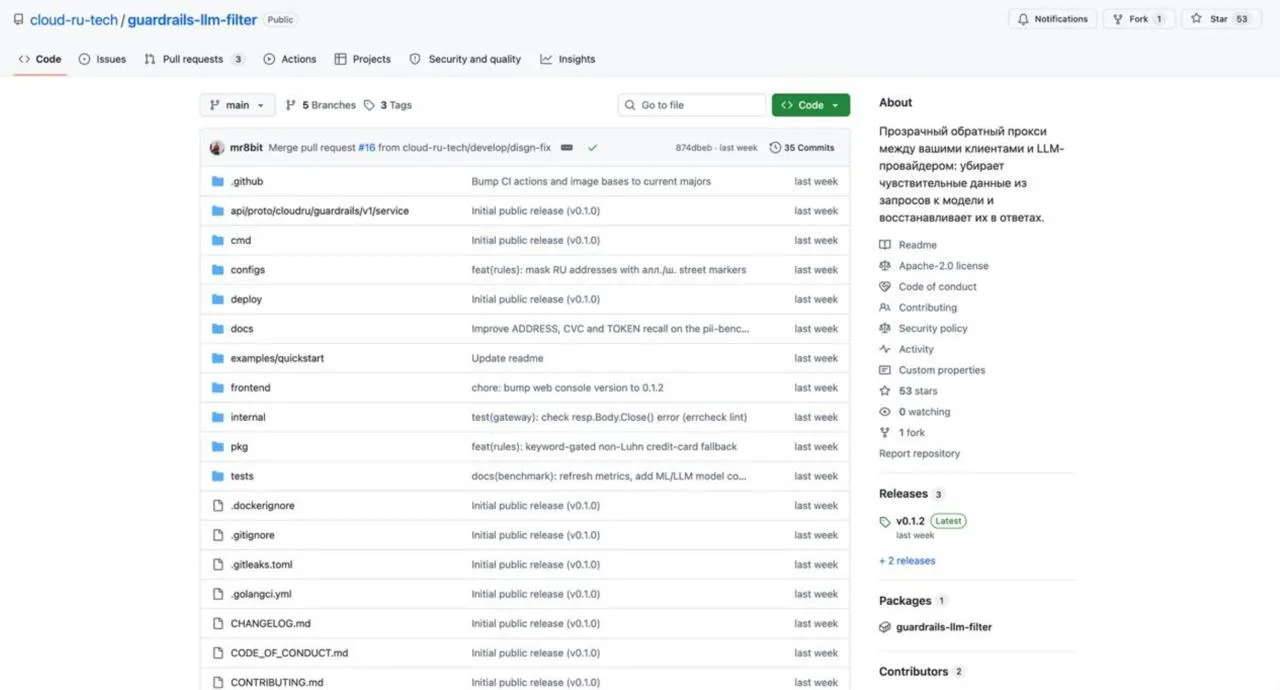Open the cloud-ru-tech organization link
The width and height of the screenshot is (1280, 690).
coord(74,19)
